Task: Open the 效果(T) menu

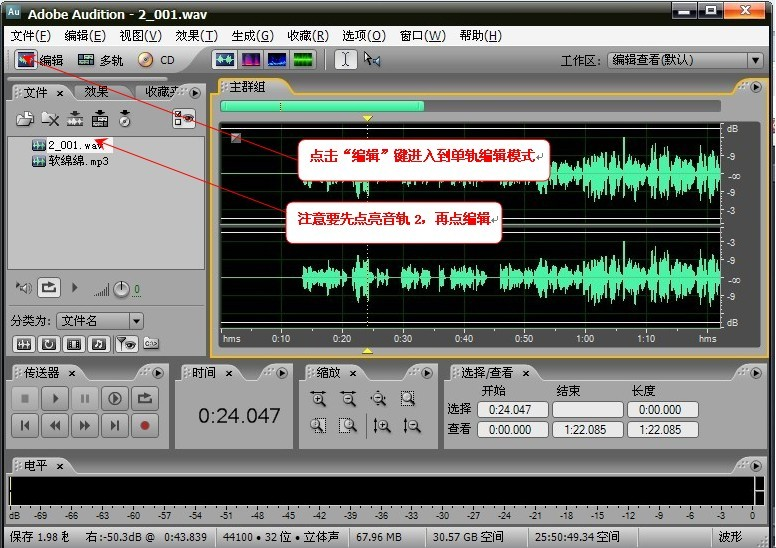Action: (x=196, y=36)
